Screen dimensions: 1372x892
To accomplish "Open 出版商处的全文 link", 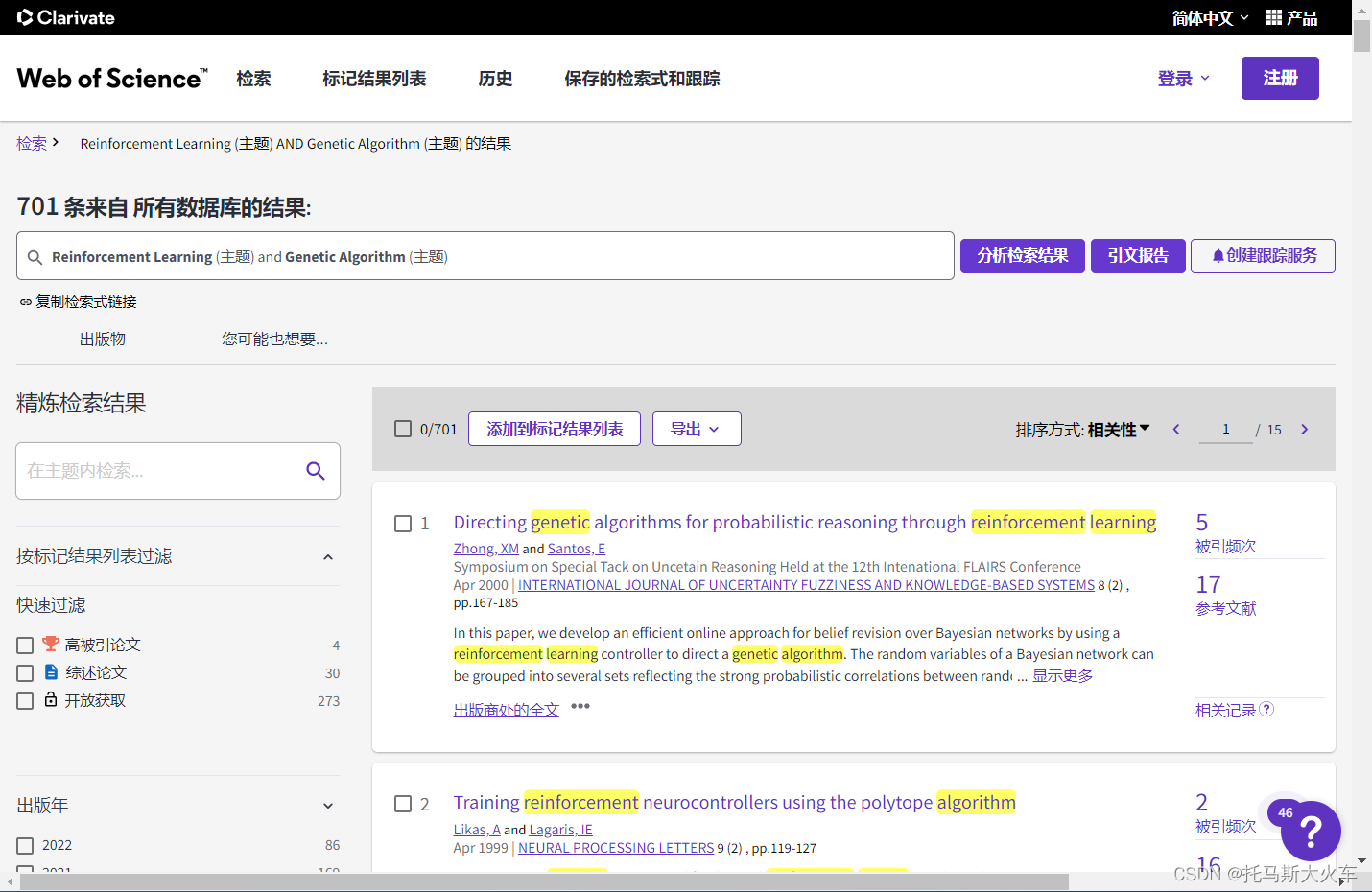I will coord(507,710).
